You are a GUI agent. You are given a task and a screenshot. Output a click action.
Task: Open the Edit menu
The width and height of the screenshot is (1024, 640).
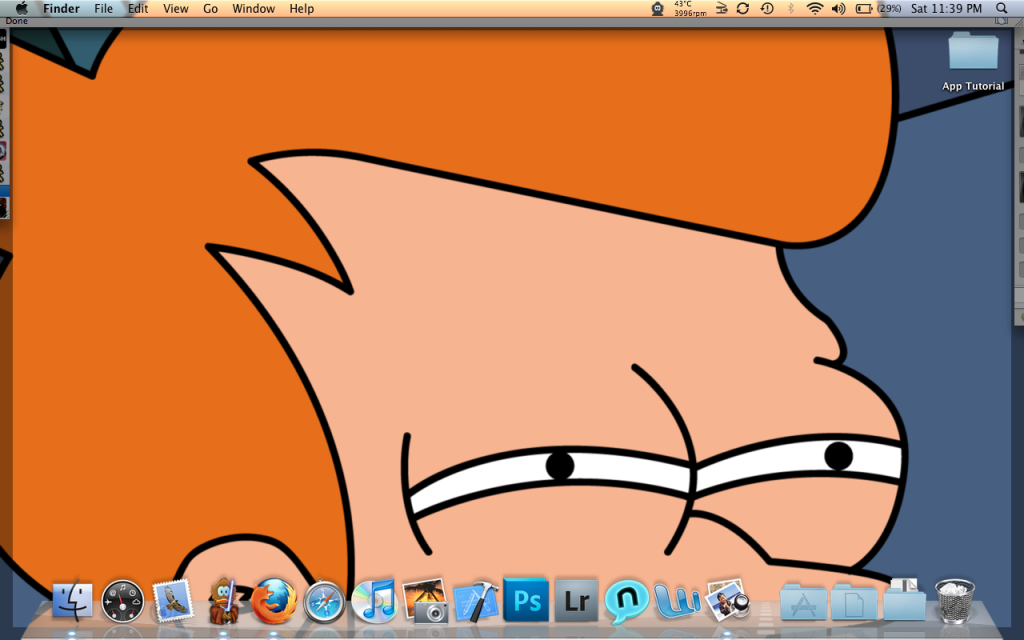coord(138,8)
